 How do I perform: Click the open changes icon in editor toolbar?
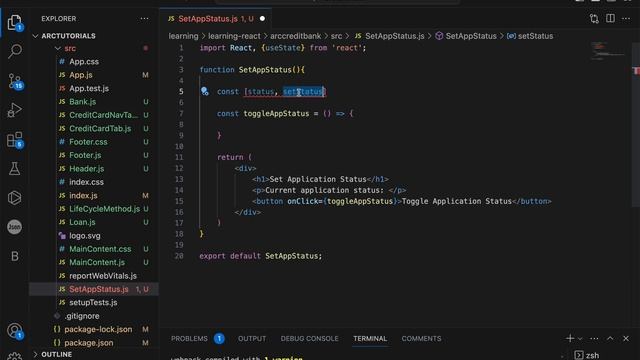tap(594, 18)
